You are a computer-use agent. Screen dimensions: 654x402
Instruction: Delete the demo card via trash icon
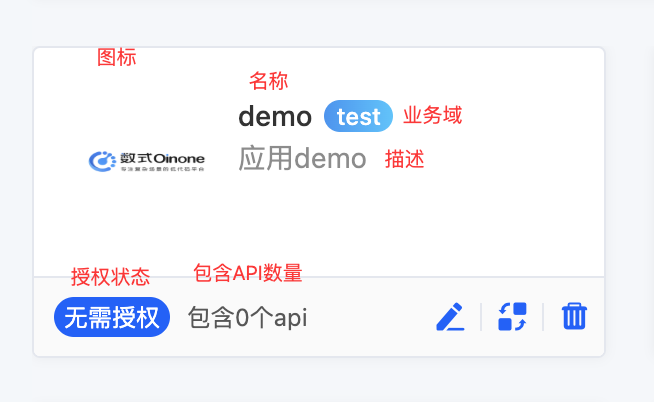[574, 317]
